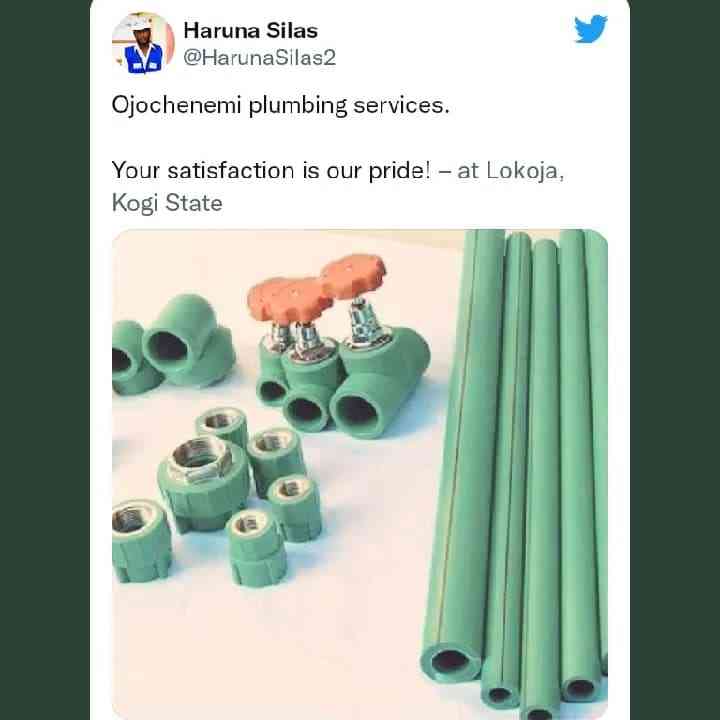
Task: Click the 'Your satisfaction is our pride' text
Action: [x=271, y=170]
